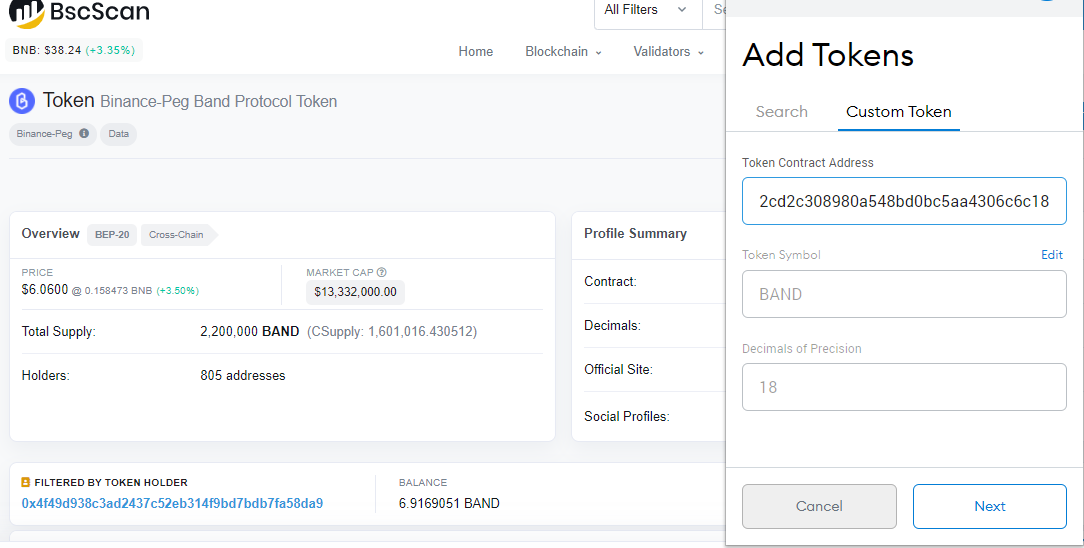Click the Cross-Chain badge

click(x=178, y=235)
